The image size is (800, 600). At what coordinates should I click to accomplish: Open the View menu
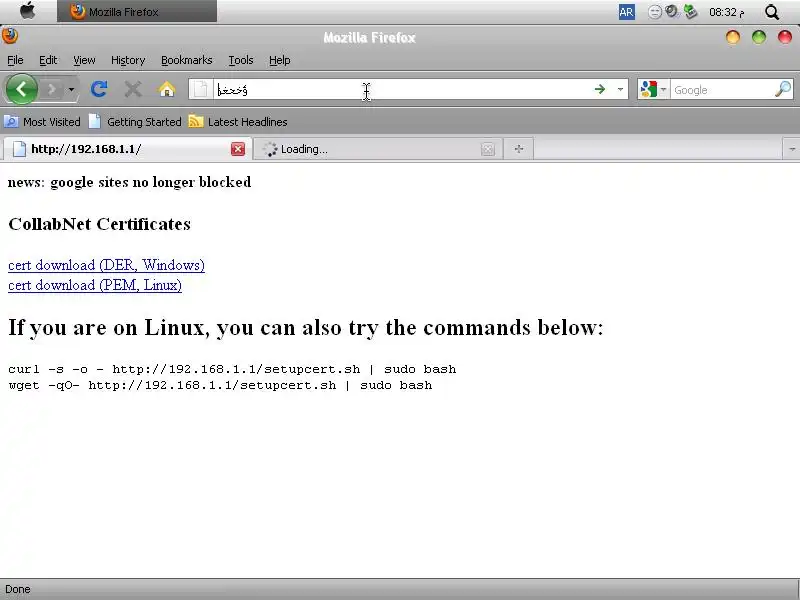click(84, 60)
